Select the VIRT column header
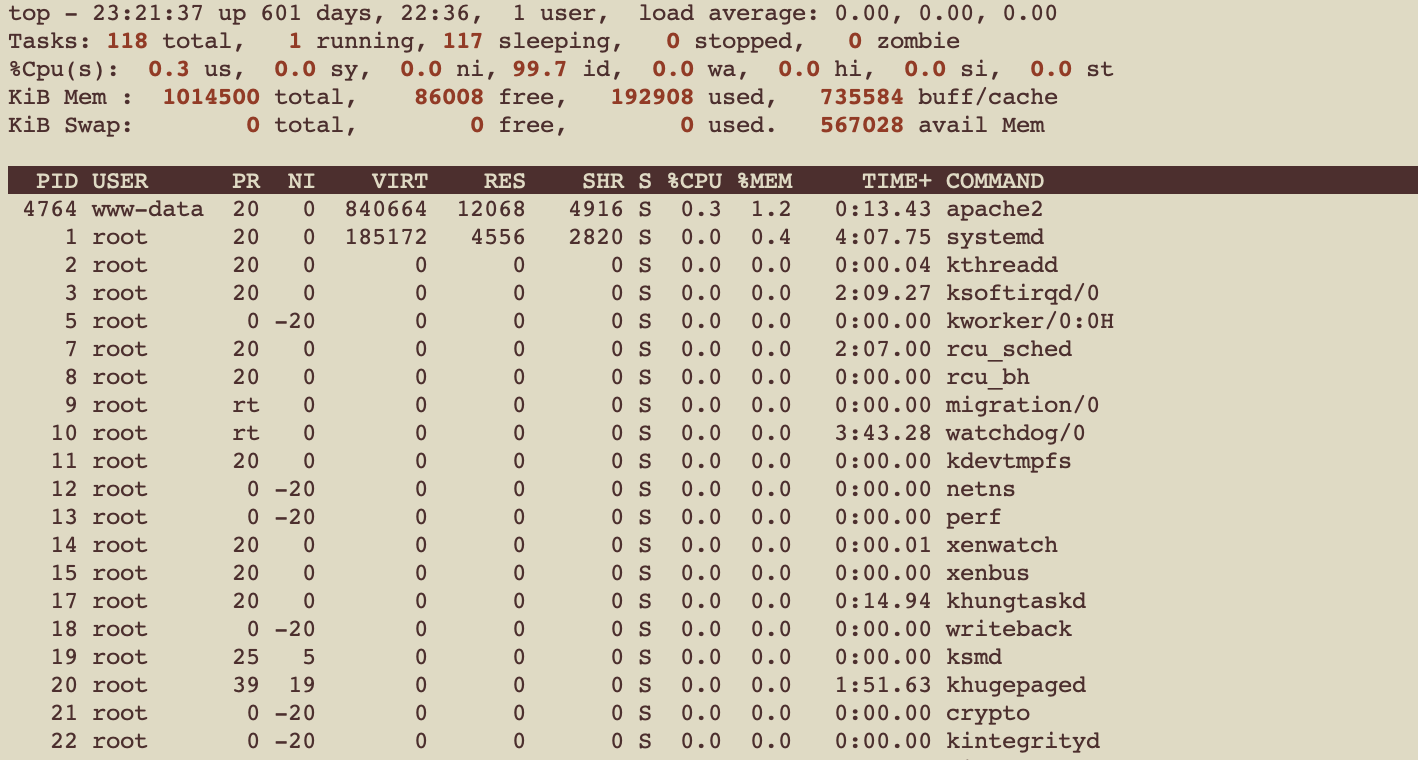The width and height of the screenshot is (1418, 760). 400,181
